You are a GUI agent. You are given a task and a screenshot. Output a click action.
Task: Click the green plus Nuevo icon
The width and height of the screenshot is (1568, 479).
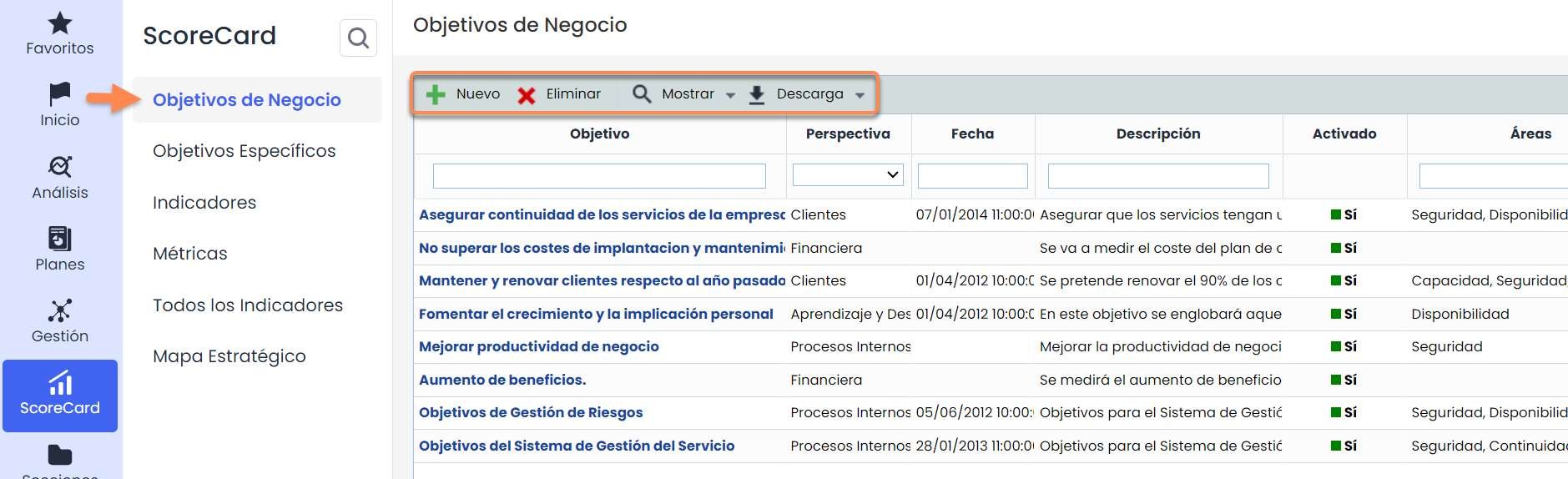[x=436, y=94]
